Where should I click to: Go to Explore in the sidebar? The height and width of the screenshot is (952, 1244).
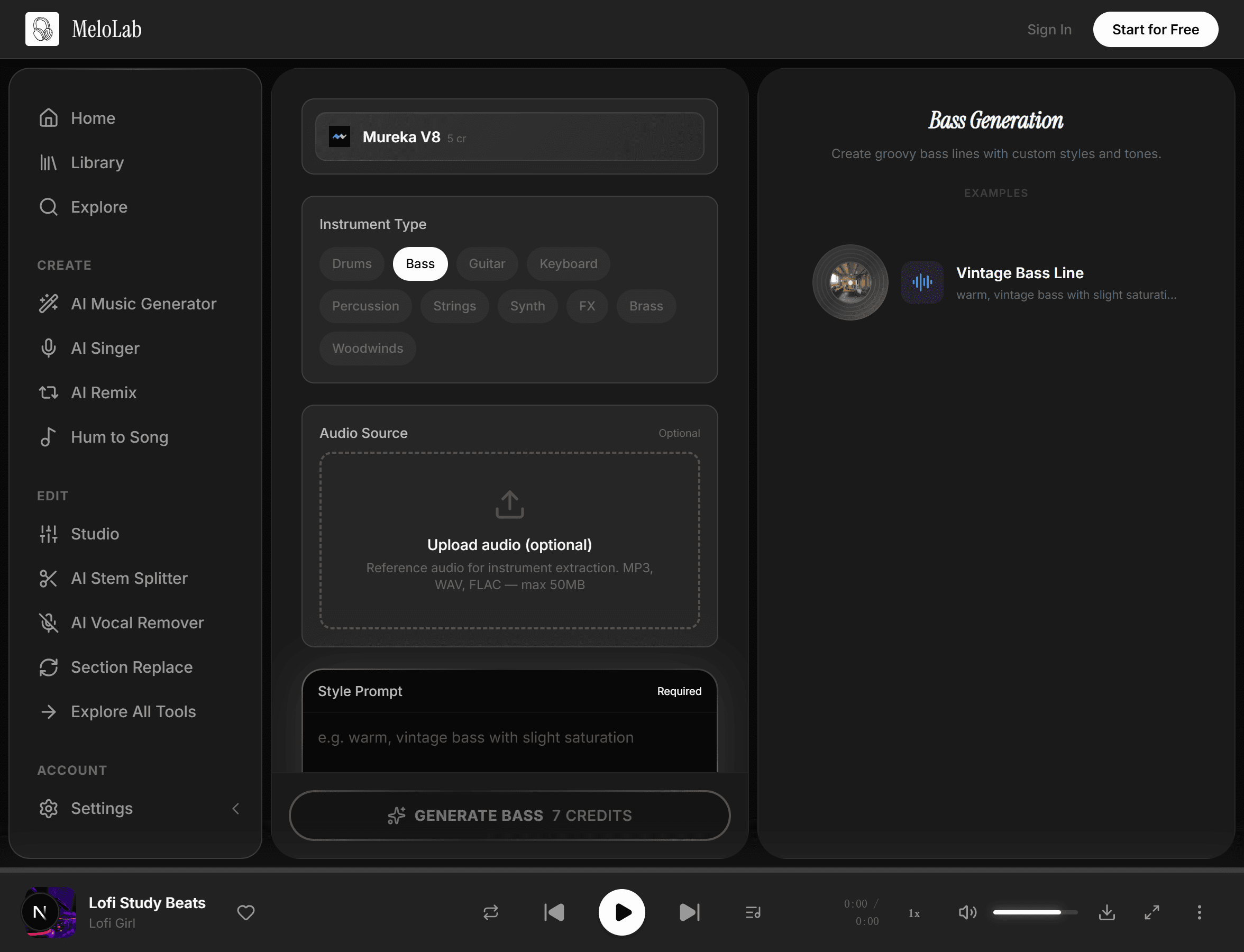click(x=135, y=207)
